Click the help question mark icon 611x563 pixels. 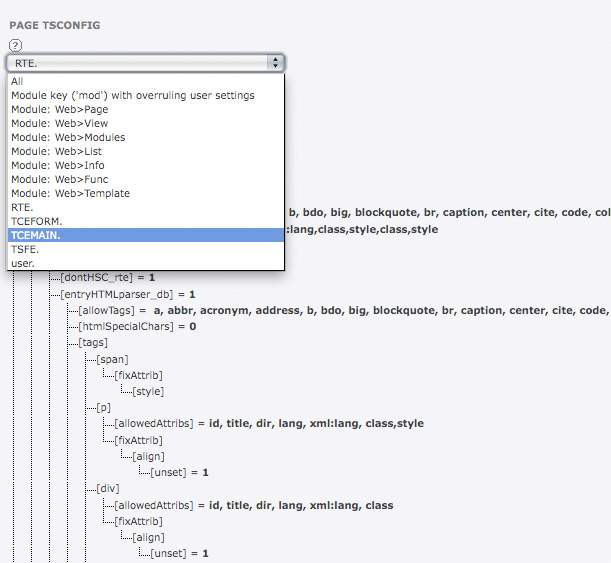click(15, 46)
